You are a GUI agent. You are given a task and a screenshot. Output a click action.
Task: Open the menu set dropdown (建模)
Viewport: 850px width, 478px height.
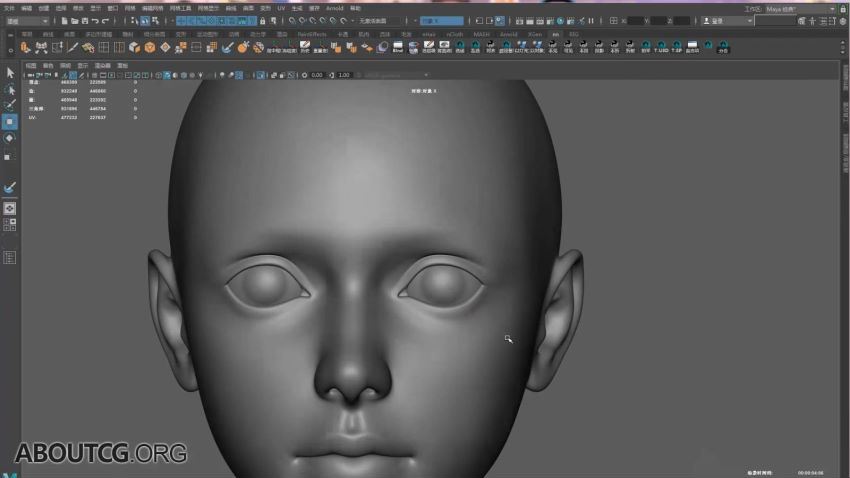[x=27, y=20]
